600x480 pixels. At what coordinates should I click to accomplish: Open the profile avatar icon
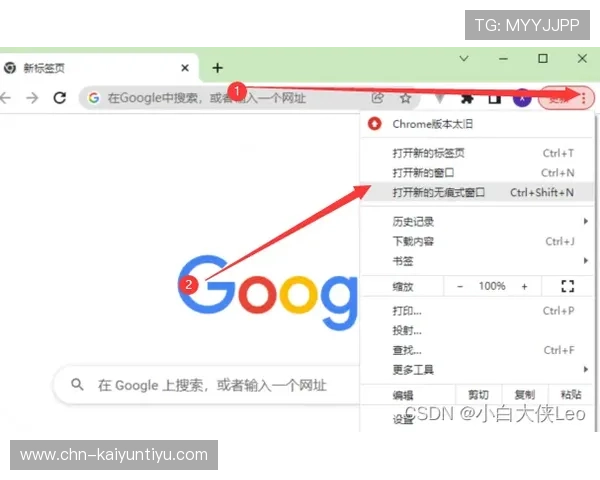pos(522,98)
